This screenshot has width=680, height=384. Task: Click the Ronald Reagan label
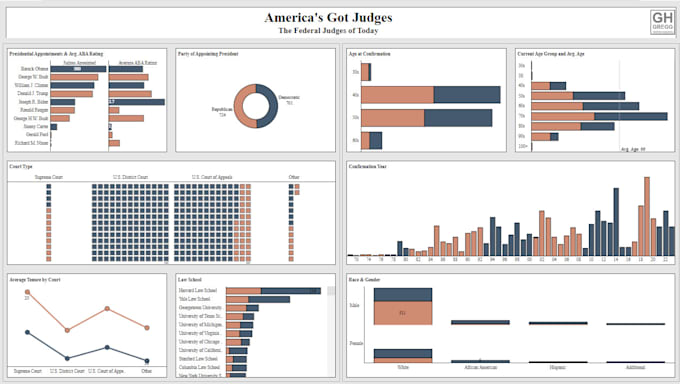click(34, 110)
